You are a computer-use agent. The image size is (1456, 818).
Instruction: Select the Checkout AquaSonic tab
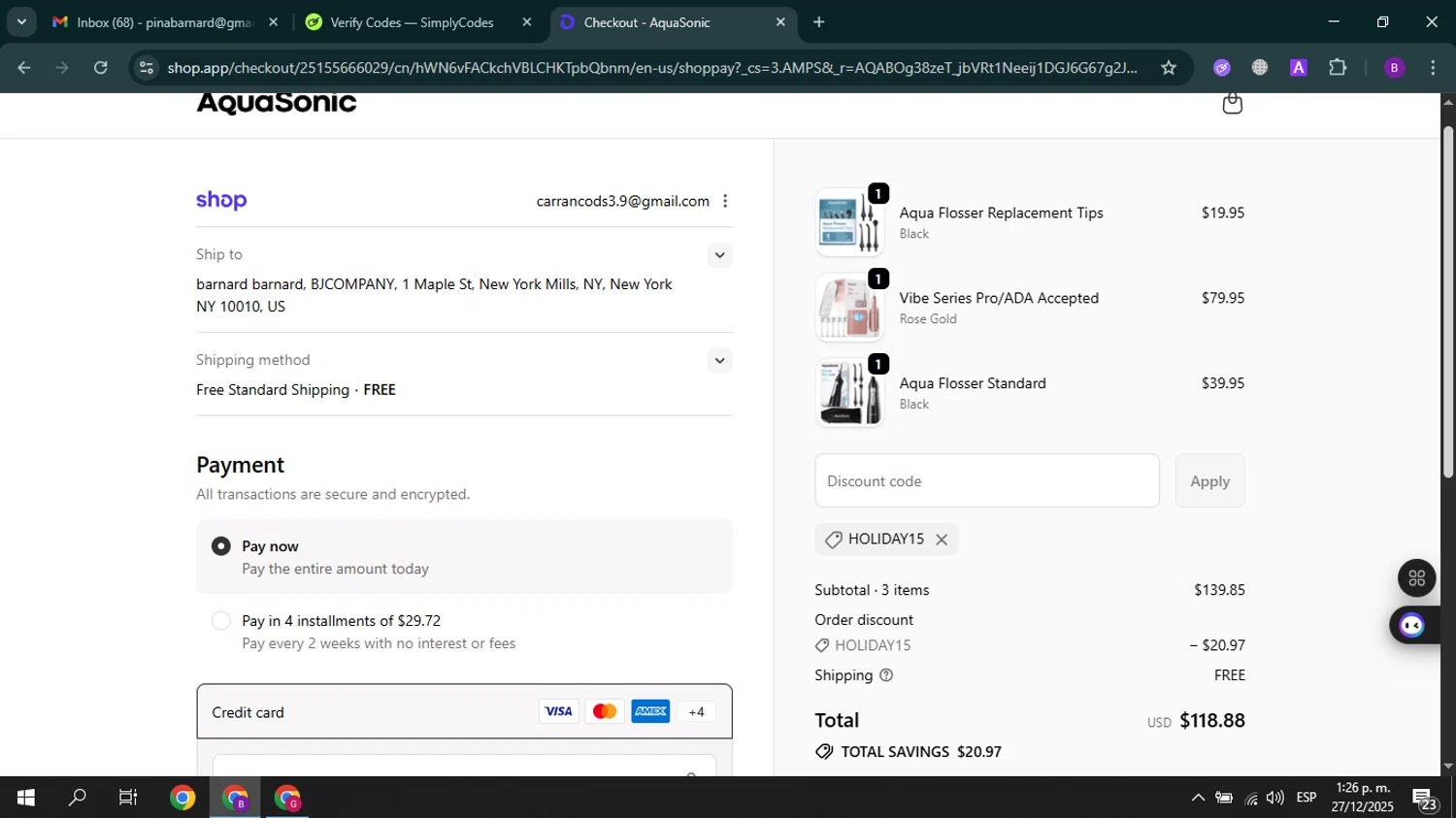click(674, 21)
